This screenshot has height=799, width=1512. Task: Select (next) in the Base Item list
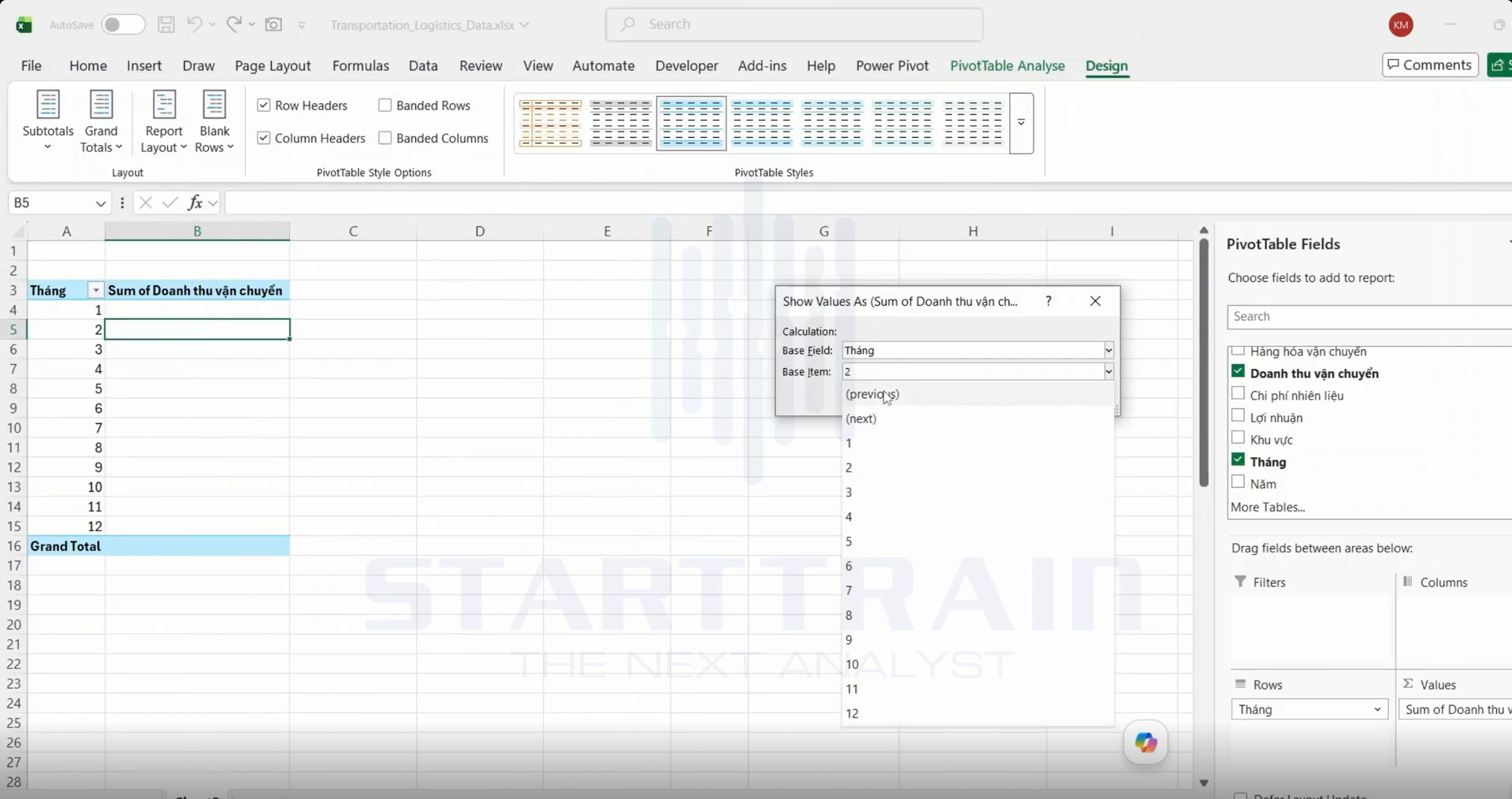pyautogui.click(x=978, y=418)
